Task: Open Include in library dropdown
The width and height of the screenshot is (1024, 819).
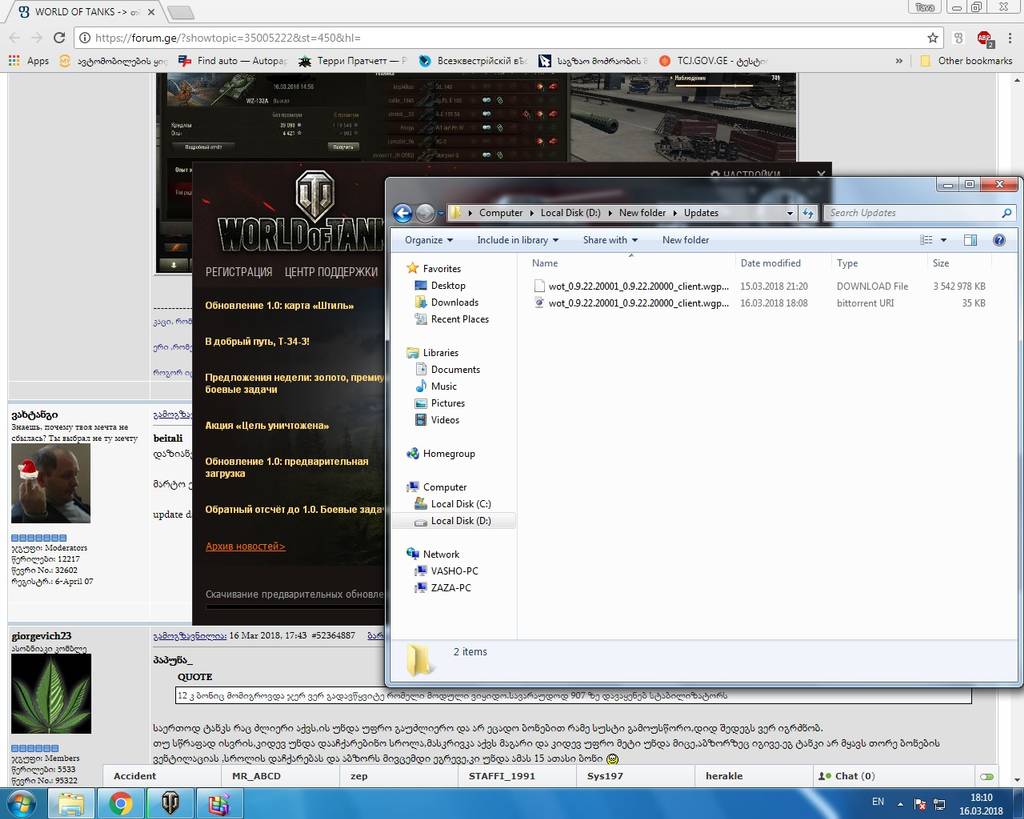Action: [x=518, y=240]
